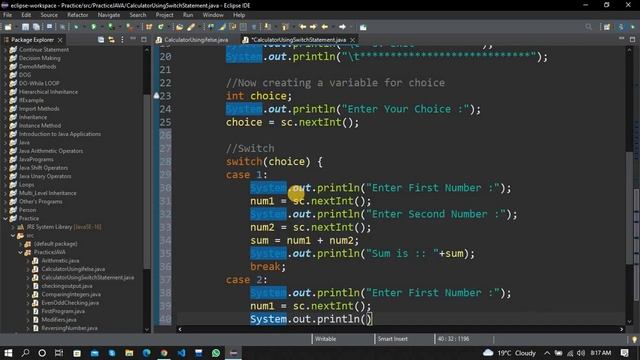Click the Open Task pencil icon
Image resolution: width=640 pixels, height=360 pixels.
tap(191, 27)
